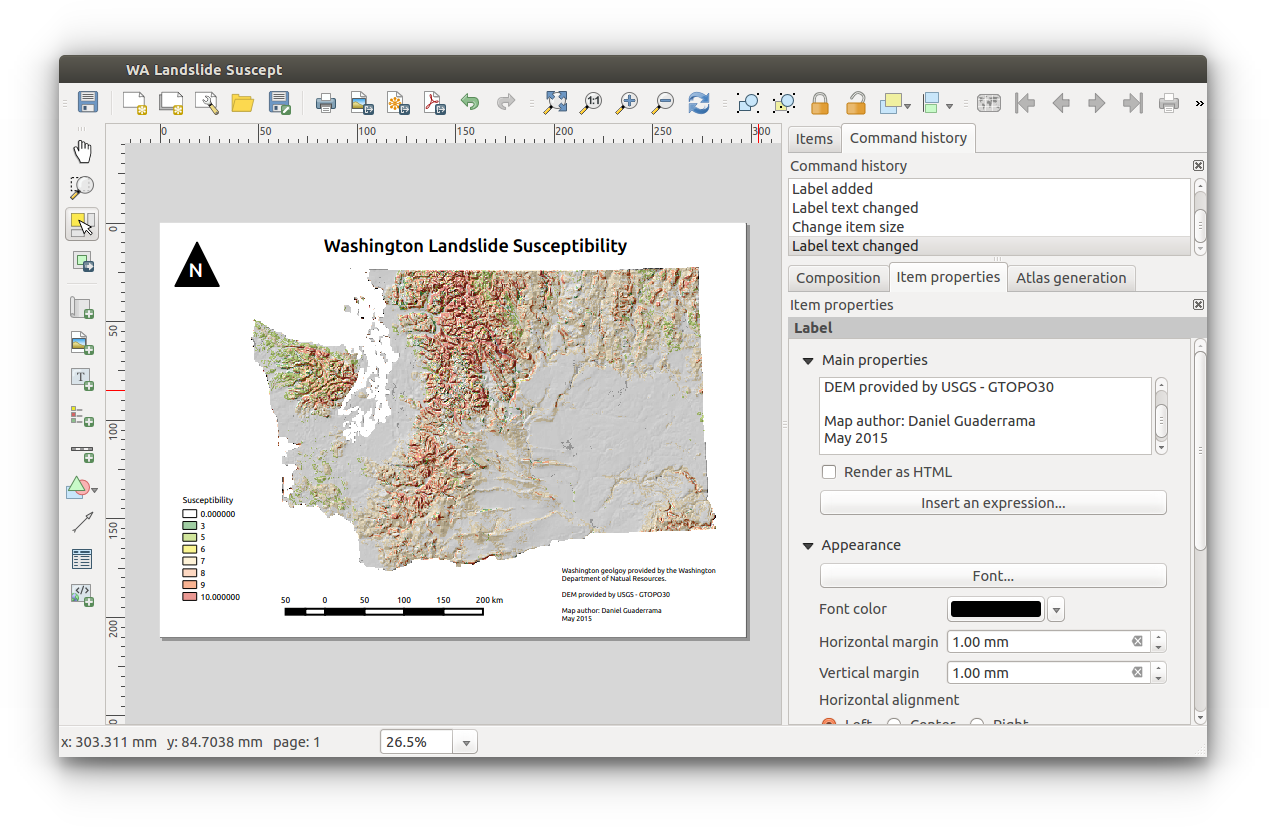The image size is (1269, 827).
Task: Select the Add arrow tool
Action: click(82, 521)
